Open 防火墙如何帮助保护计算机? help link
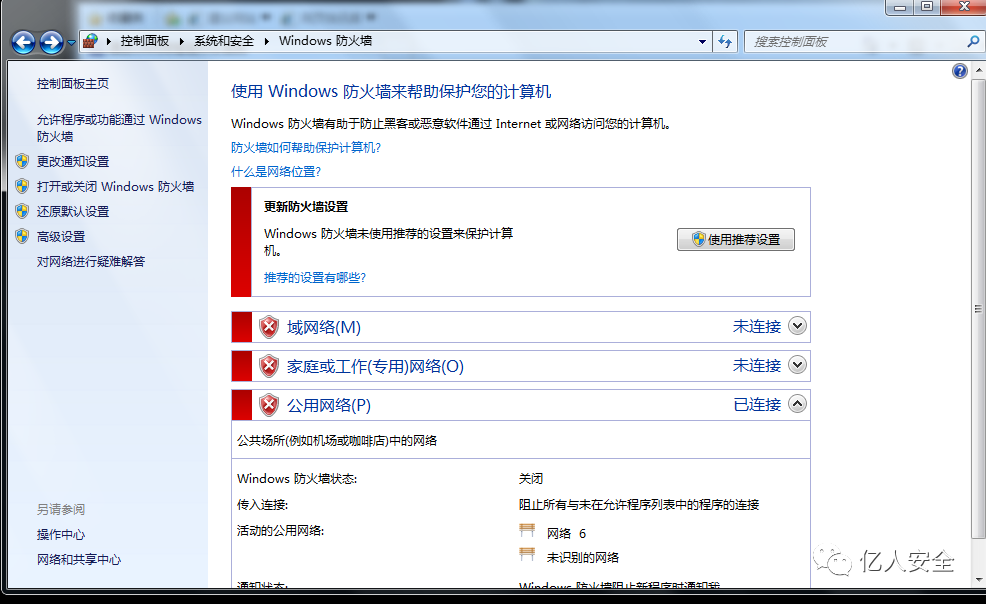The image size is (986, 604). pos(306,148)
